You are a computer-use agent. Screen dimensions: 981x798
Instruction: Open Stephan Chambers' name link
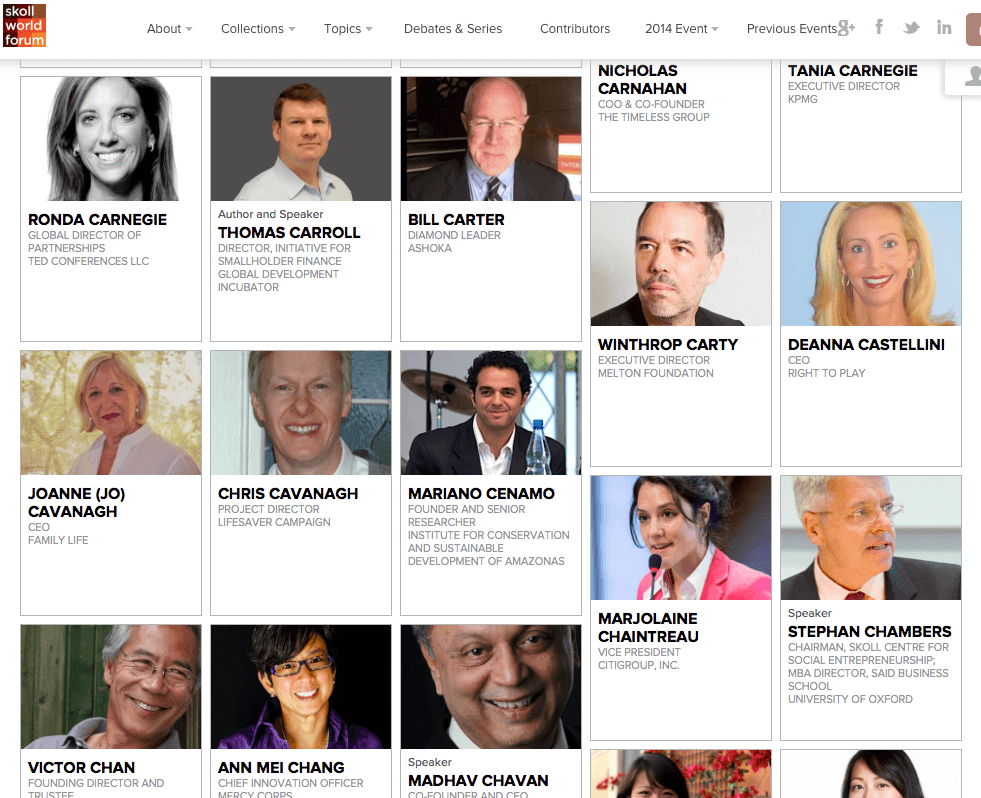[x=870, y=632]
